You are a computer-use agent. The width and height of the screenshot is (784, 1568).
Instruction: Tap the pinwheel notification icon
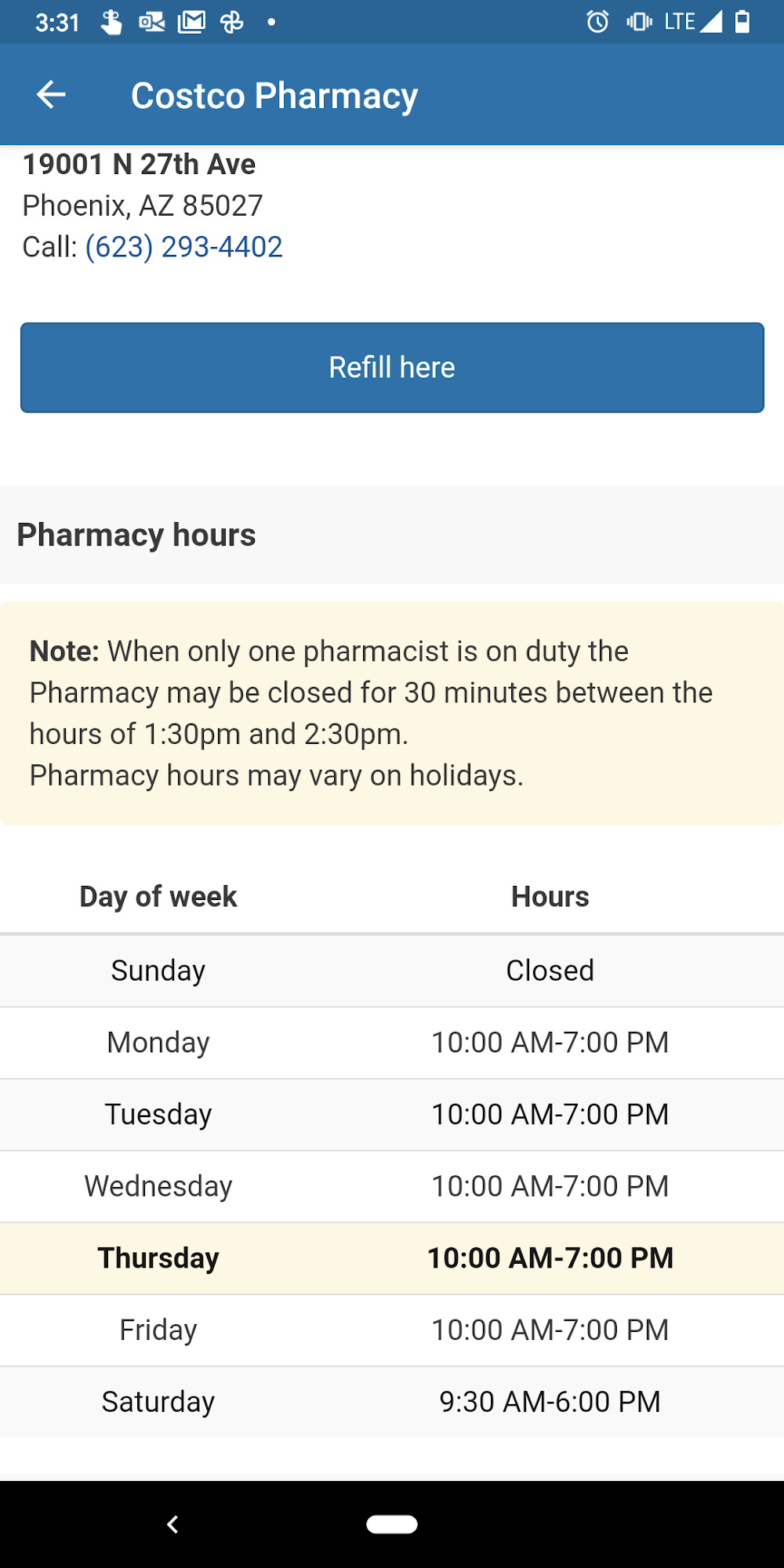click(x=231, y=22)
